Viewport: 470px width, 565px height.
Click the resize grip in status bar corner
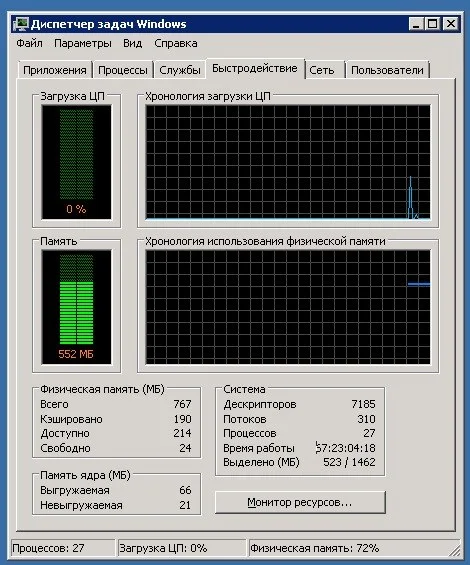[x=455, y=550]
